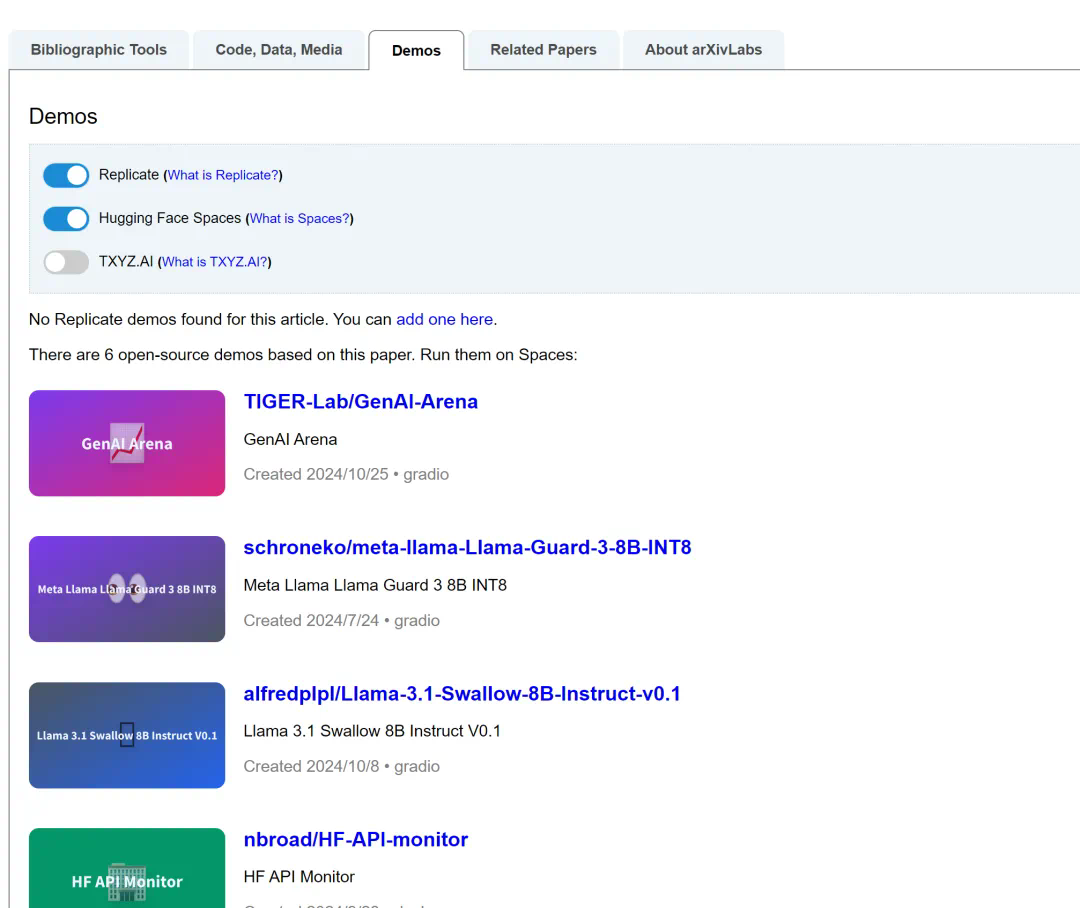This screenshot has height=908, width=1080.
Task: Open "What is TXYZ.AI?" link
Action: (214, 262)
